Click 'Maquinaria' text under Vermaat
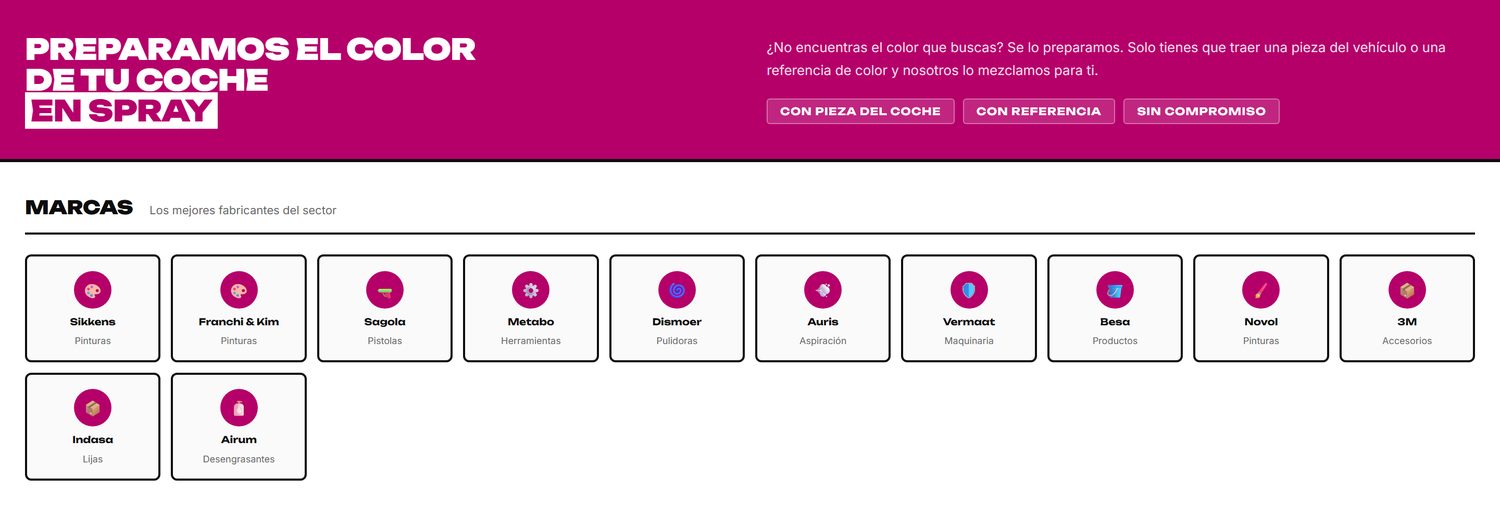1500x514 pixels. coord(969,341)
